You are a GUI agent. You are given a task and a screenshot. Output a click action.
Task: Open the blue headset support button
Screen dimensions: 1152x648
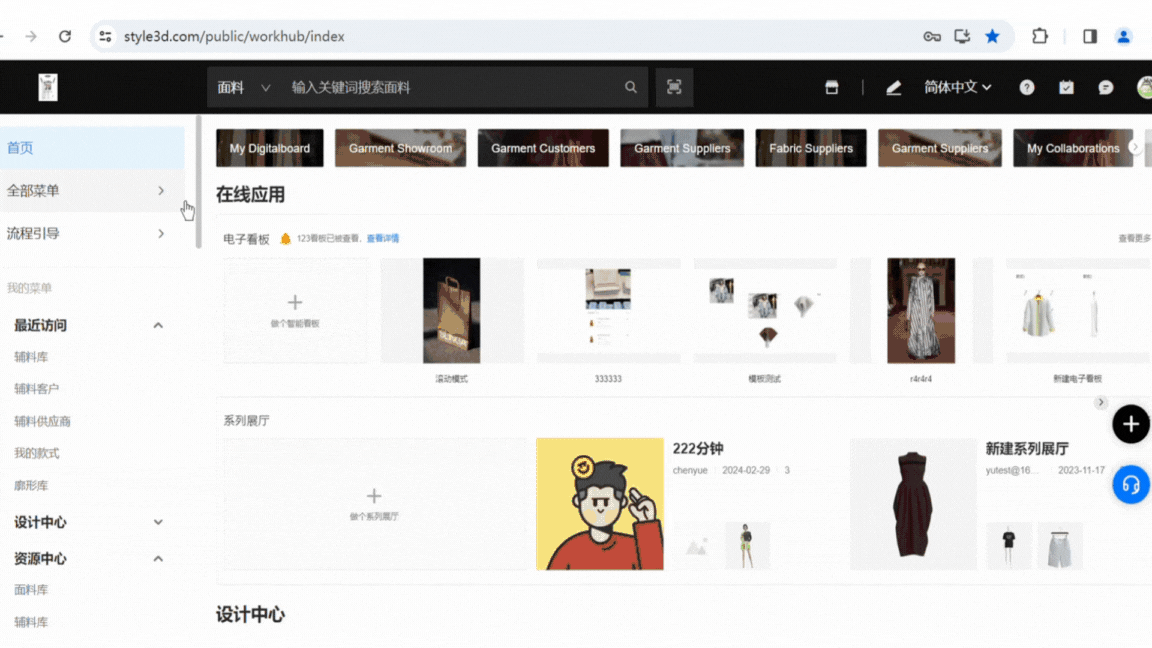click(1130, 485)
